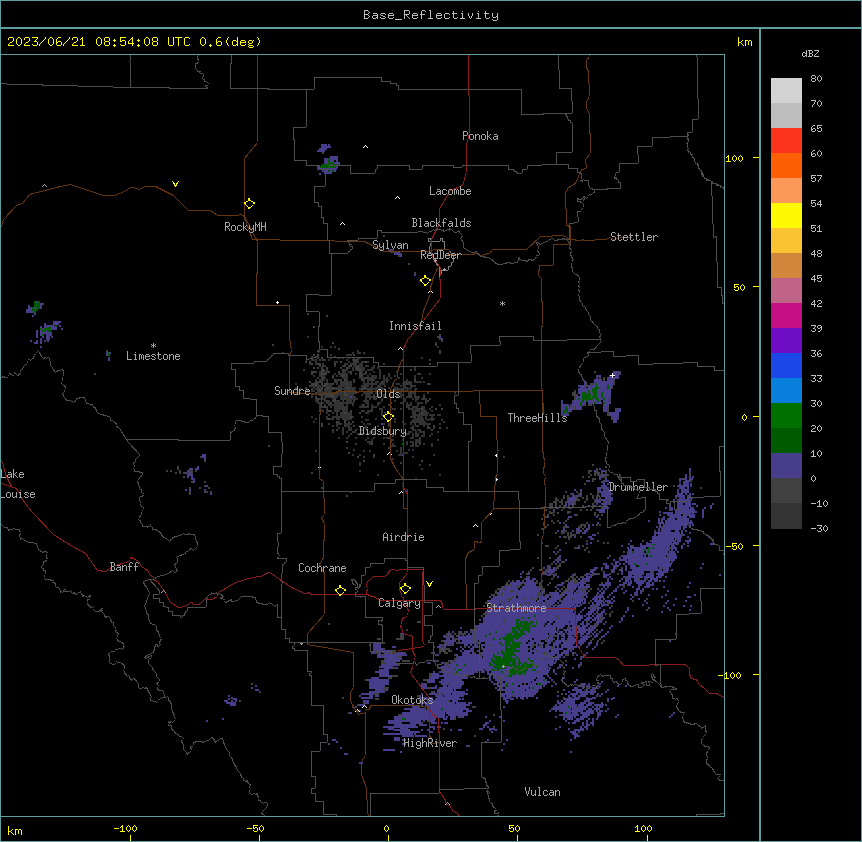Select the Calgary city label
This screenshot has height=842, width=862.
pyautogui.click(x=399, y=603)
